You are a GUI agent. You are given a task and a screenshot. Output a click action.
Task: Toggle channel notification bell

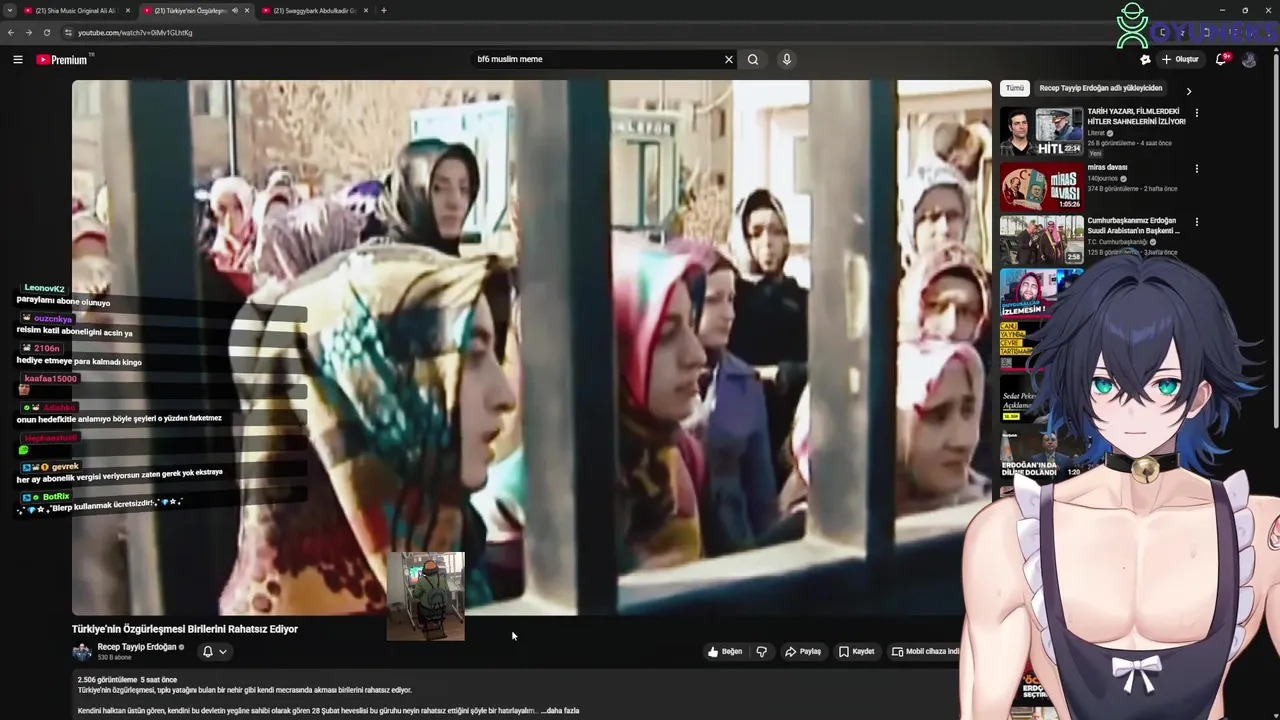[208, 651]
